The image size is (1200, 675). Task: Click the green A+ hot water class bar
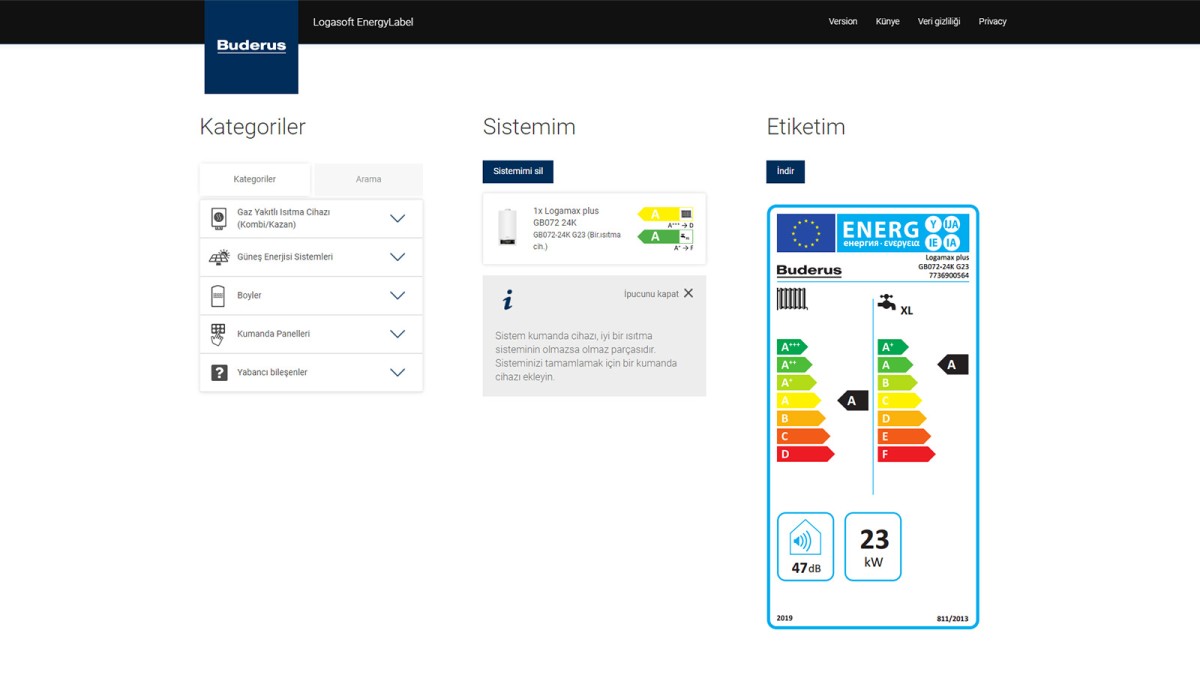click(893, 347)
